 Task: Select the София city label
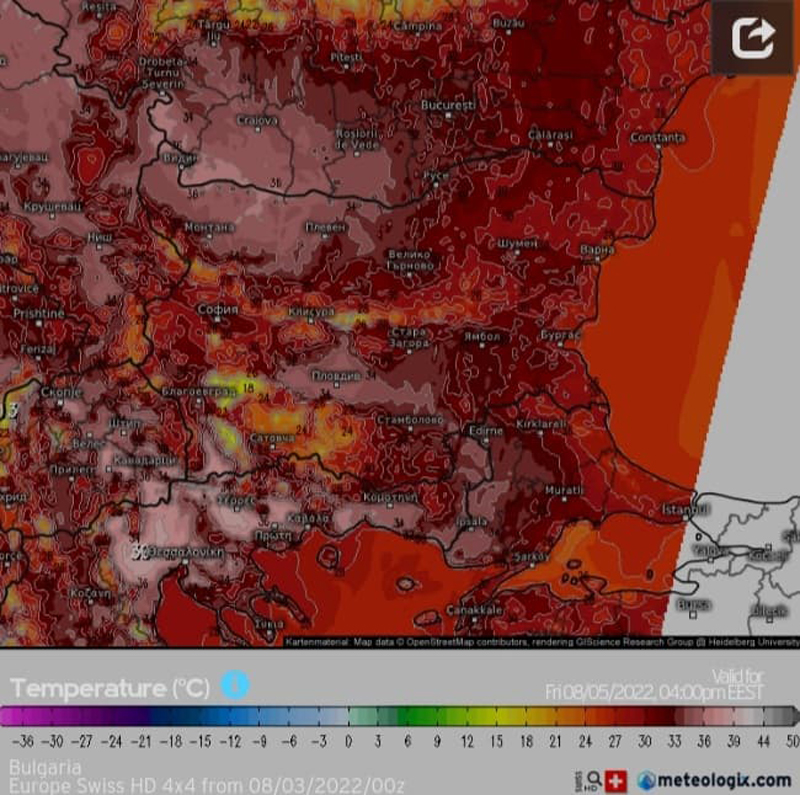tap(218, 310)
